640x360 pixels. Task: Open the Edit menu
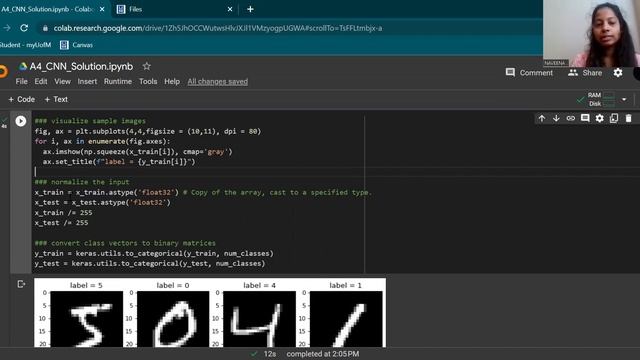(41, 82)
